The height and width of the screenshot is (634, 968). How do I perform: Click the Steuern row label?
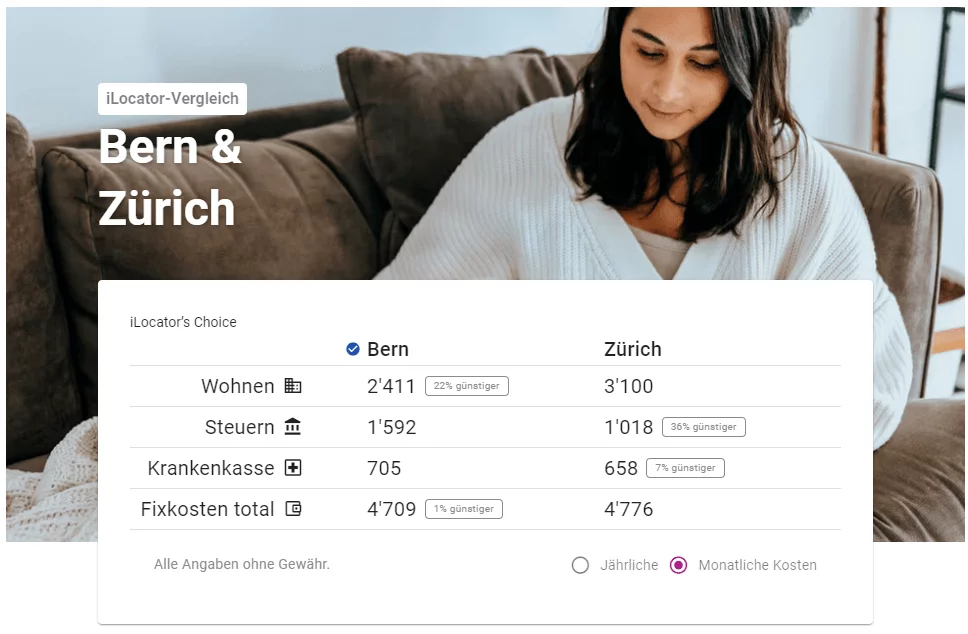point(240,427)
